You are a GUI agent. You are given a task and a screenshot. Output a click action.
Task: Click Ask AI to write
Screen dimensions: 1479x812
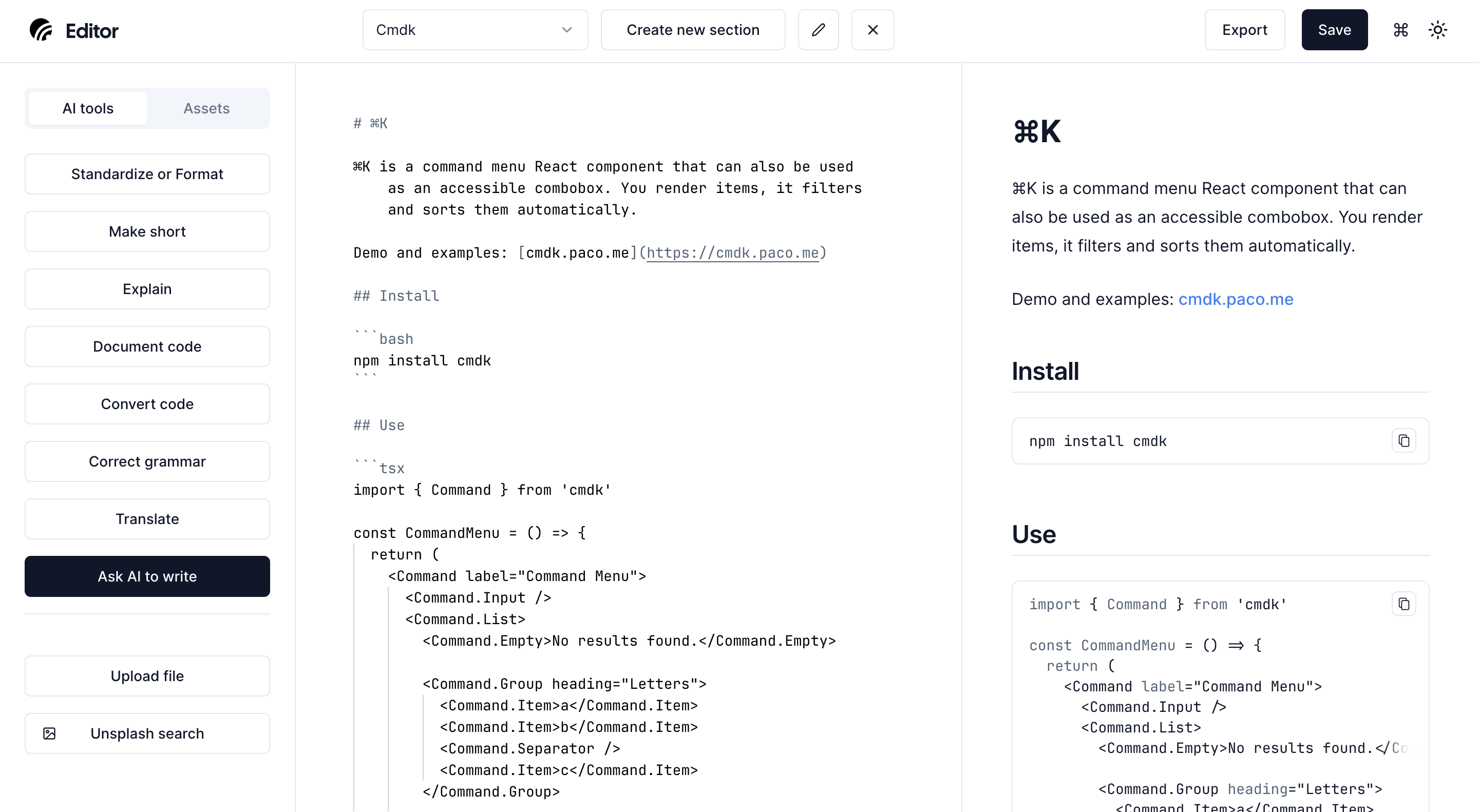pos(147,576)
